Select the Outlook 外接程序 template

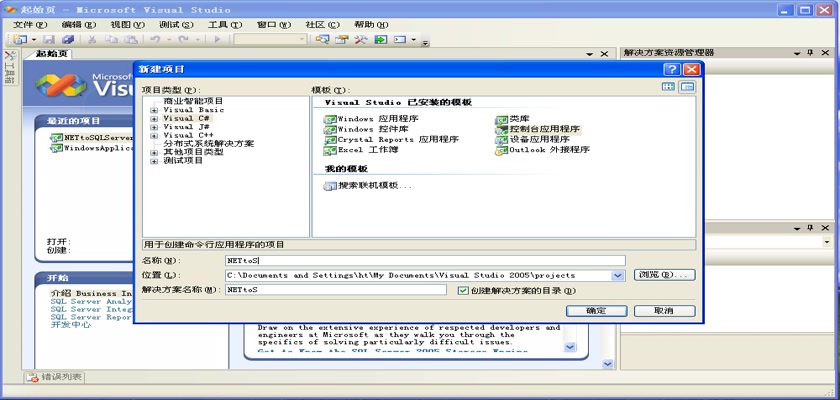[543, 150]
